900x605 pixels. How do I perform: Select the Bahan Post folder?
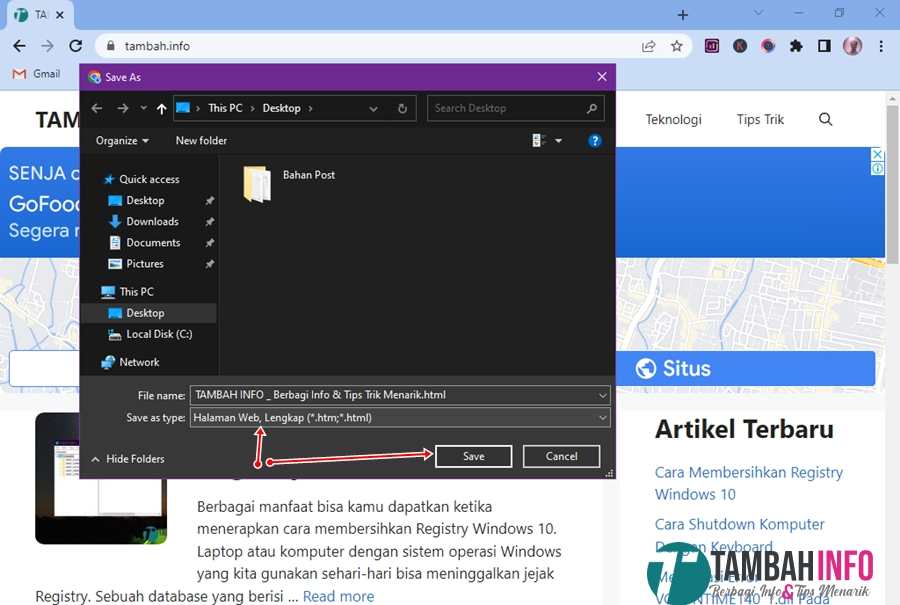pyautogui.click(x=289, y=184)
